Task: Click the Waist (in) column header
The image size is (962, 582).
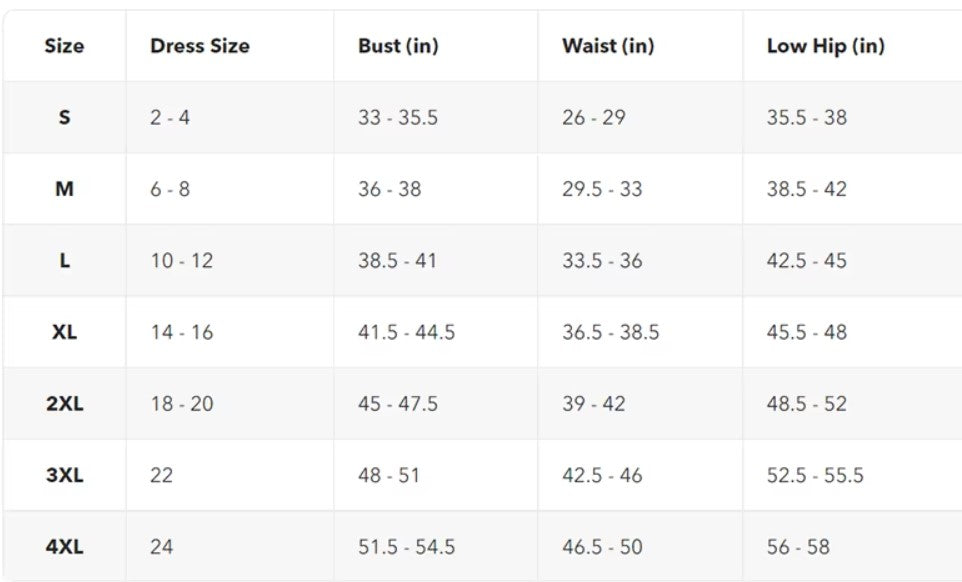Action: [608, 46]
